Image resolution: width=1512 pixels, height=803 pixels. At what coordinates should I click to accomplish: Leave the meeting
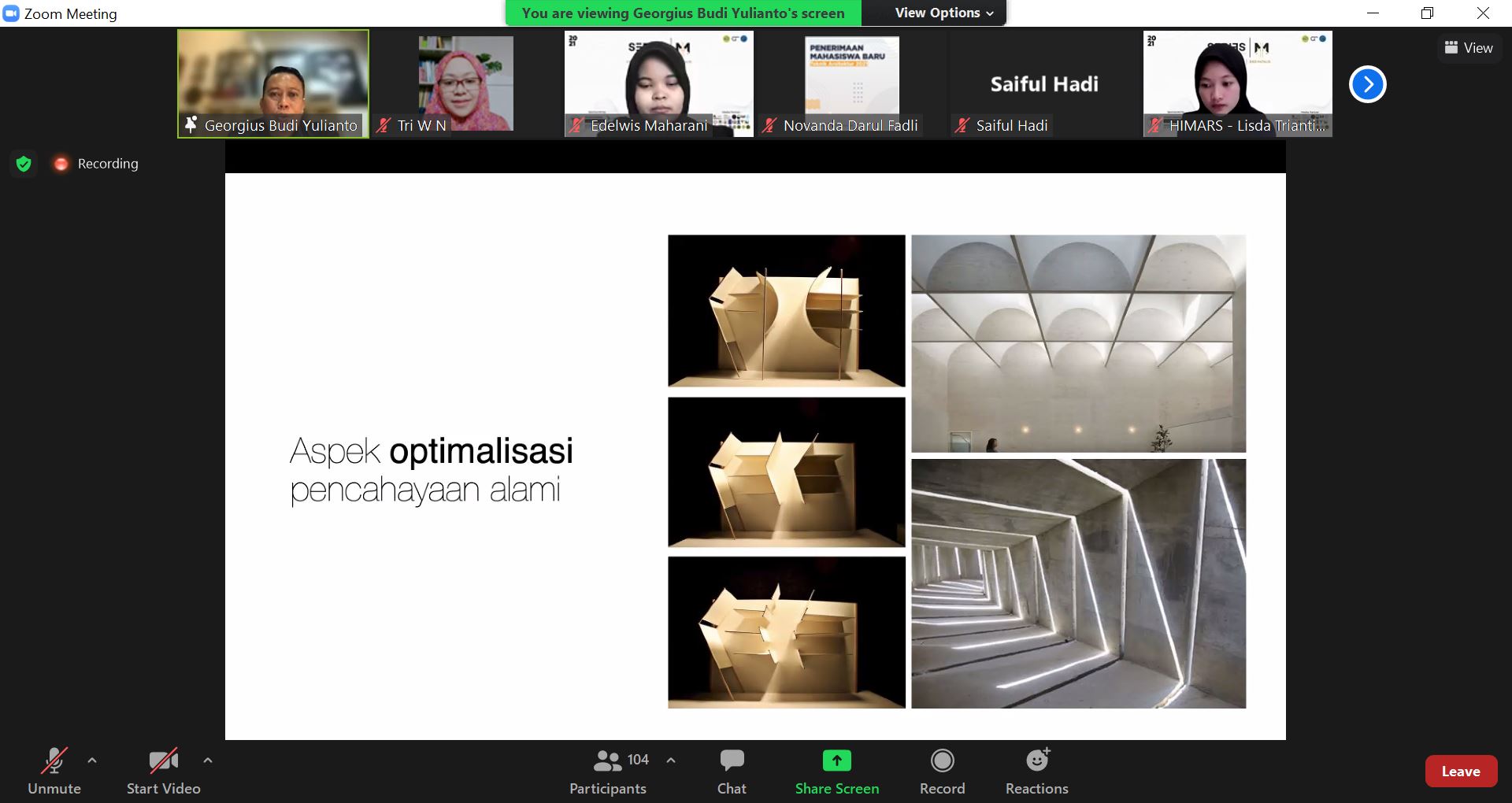point(1460,772)
